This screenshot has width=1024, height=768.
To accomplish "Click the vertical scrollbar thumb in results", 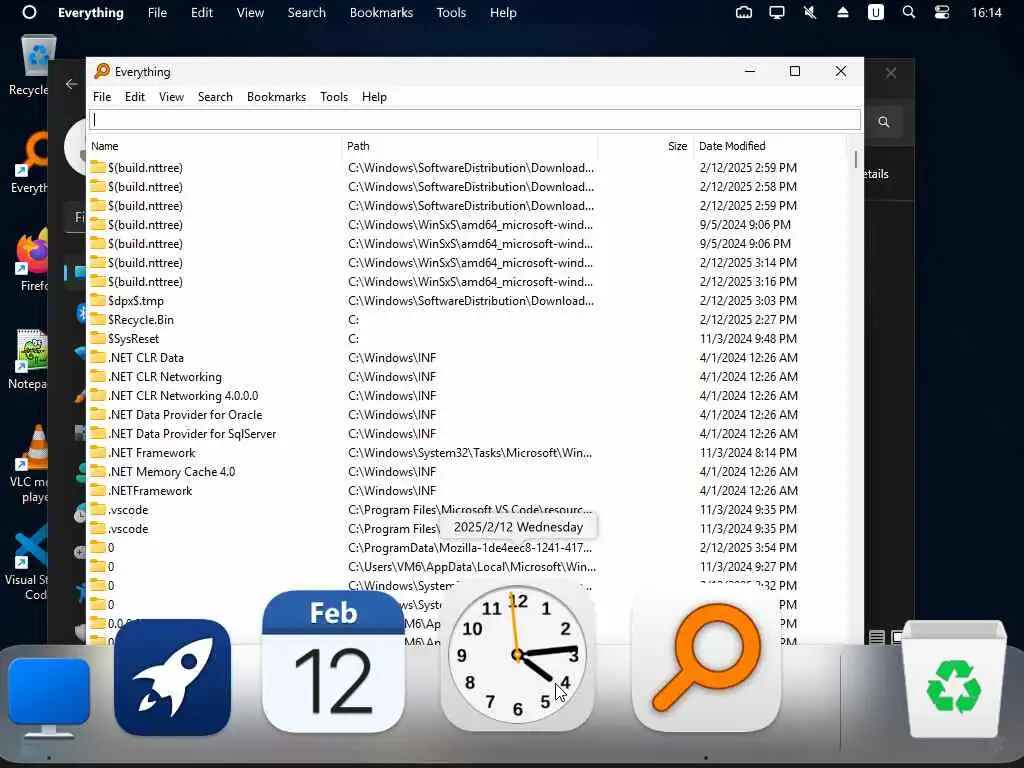I will click(x=856, y=159).
